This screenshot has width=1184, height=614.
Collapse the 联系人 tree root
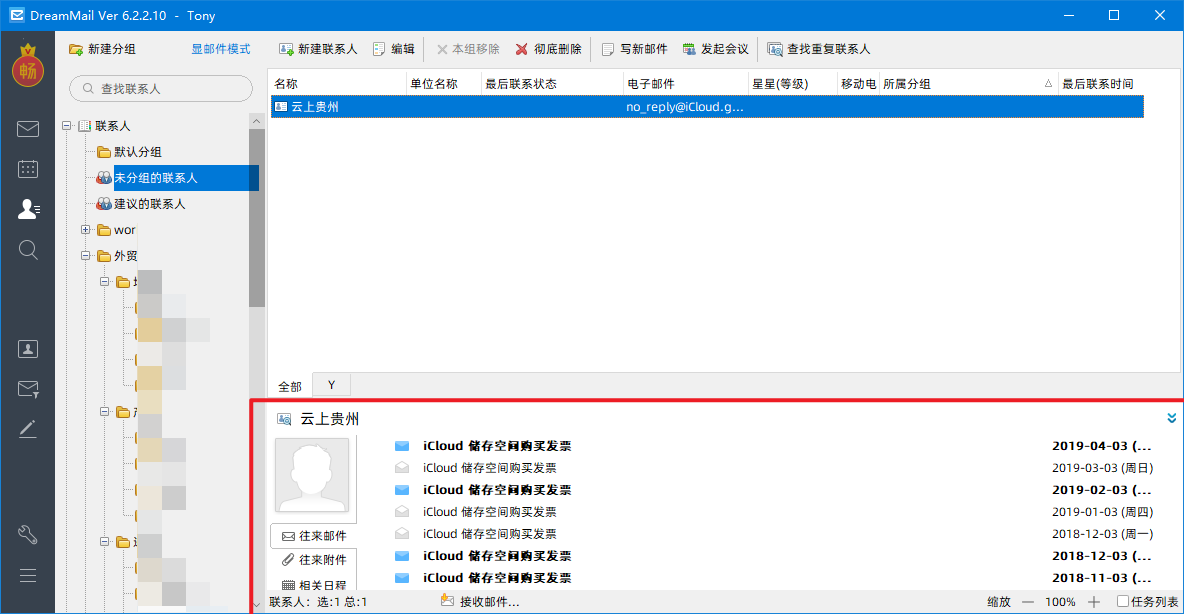(x=66, y=125)
